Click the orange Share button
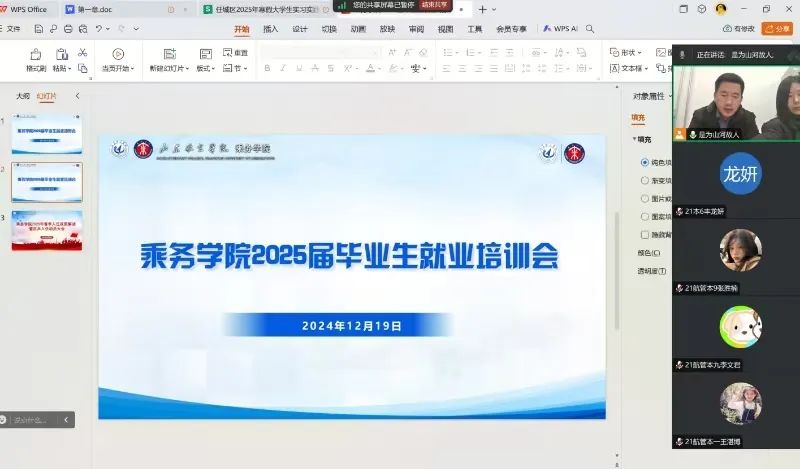 point(776,29)
